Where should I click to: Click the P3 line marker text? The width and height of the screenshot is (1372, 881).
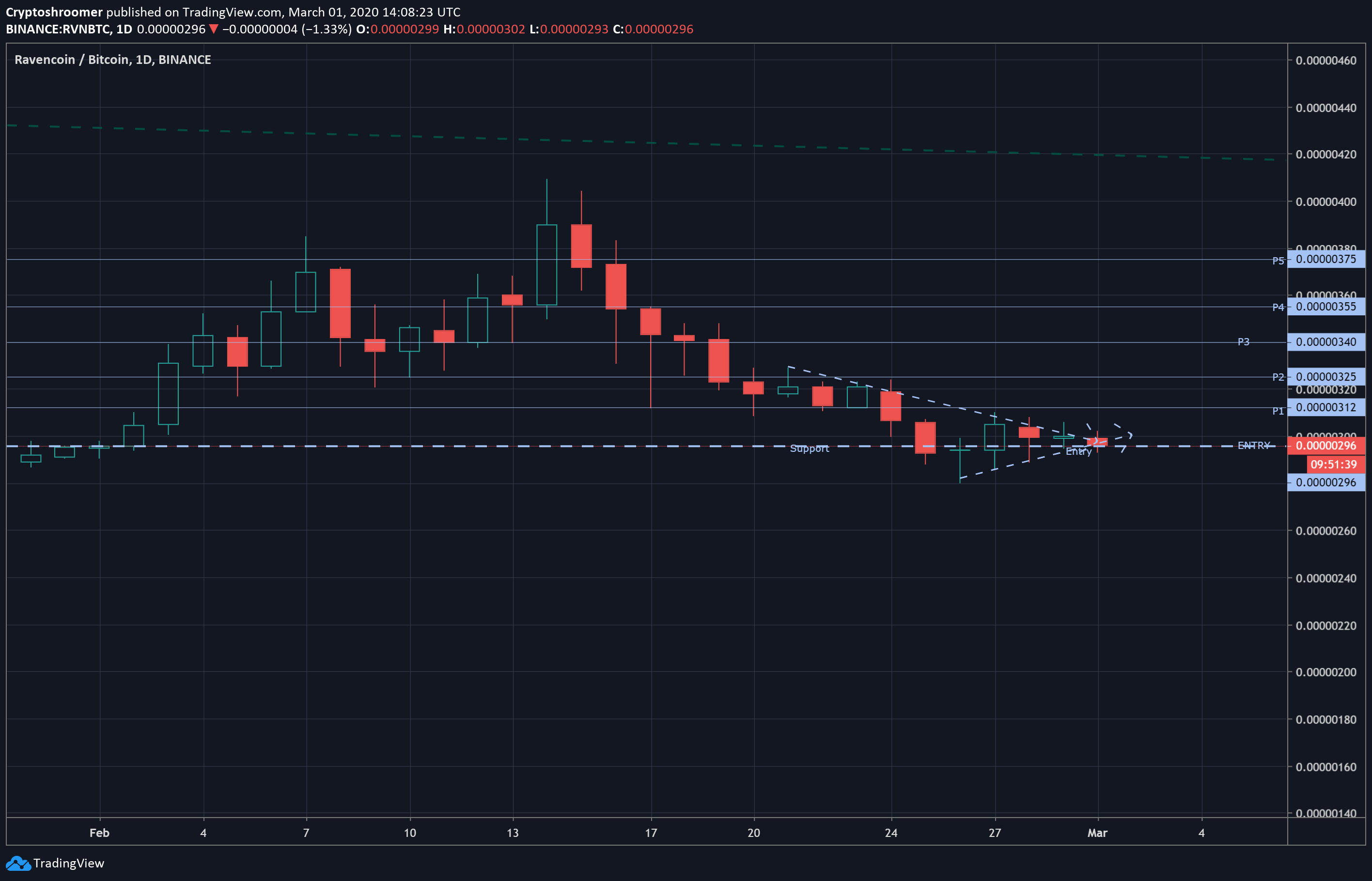click(1243, 341)
